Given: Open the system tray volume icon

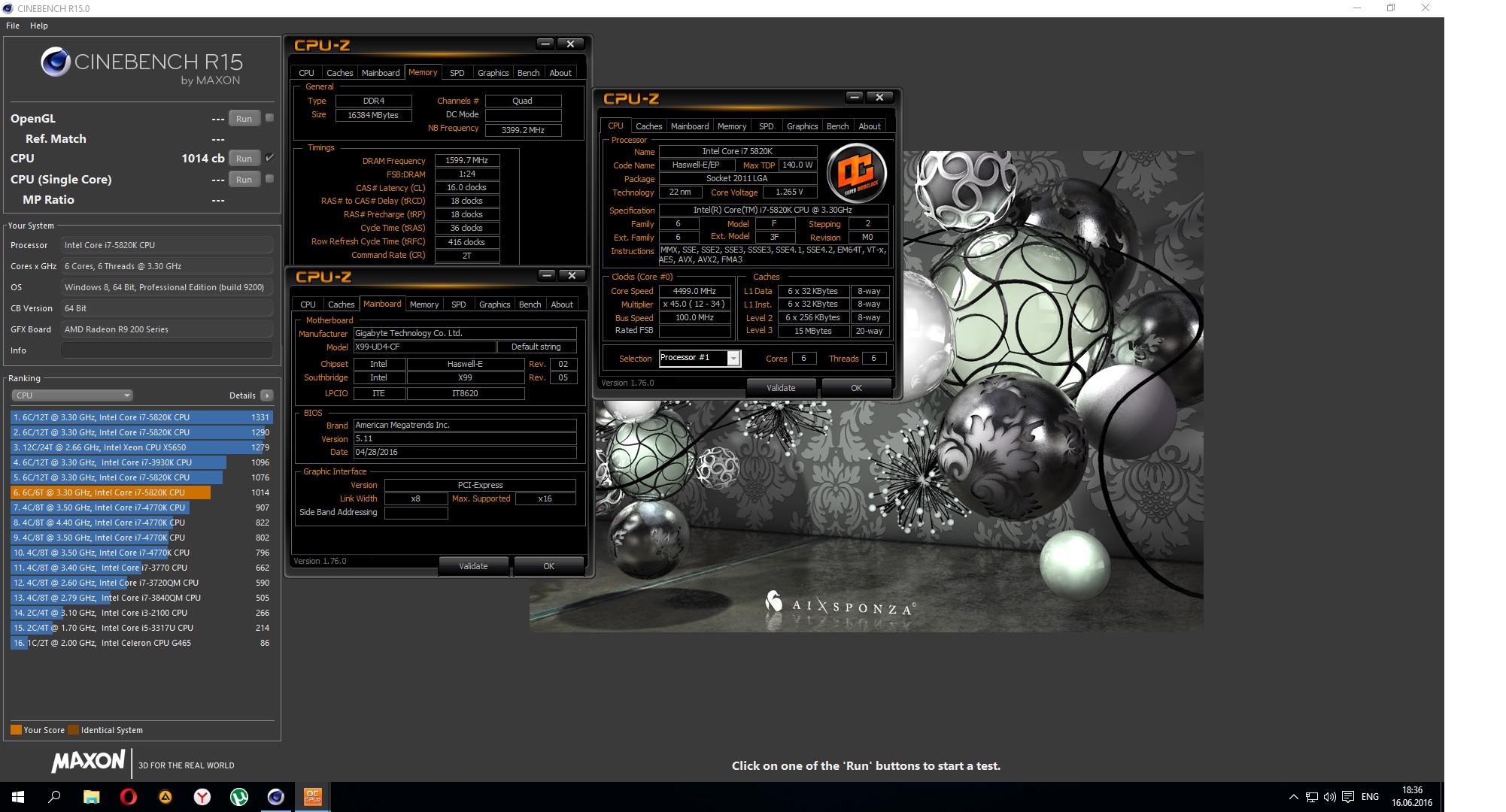Looking at the screenshot, I should click(x=1329, y=797).
